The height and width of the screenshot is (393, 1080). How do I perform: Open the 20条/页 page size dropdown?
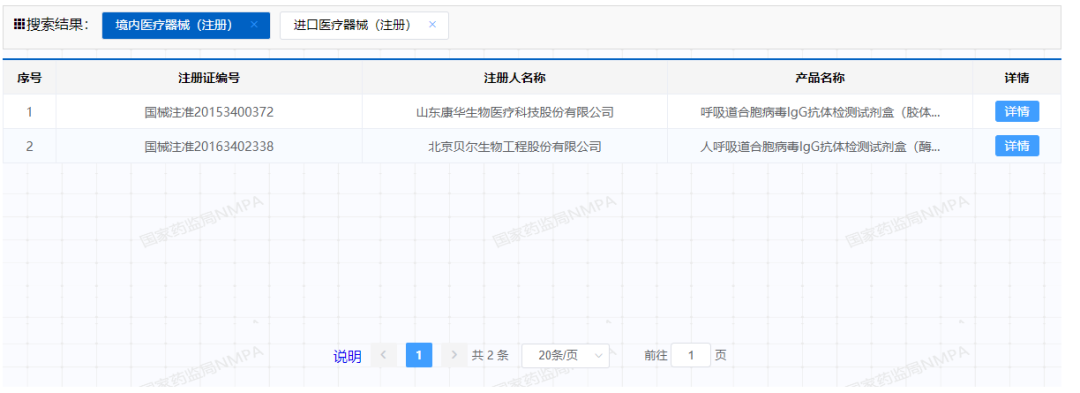coord(565,355)
